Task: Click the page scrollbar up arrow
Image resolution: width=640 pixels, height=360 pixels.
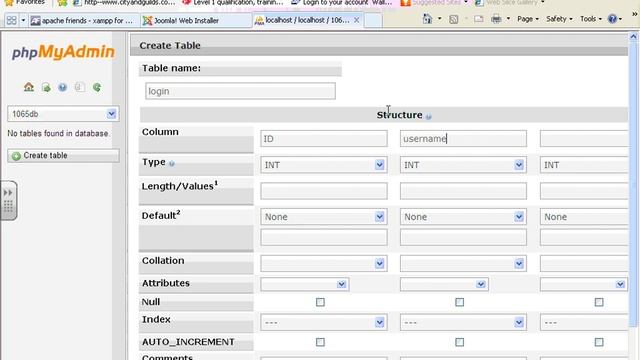Action: 633,37
